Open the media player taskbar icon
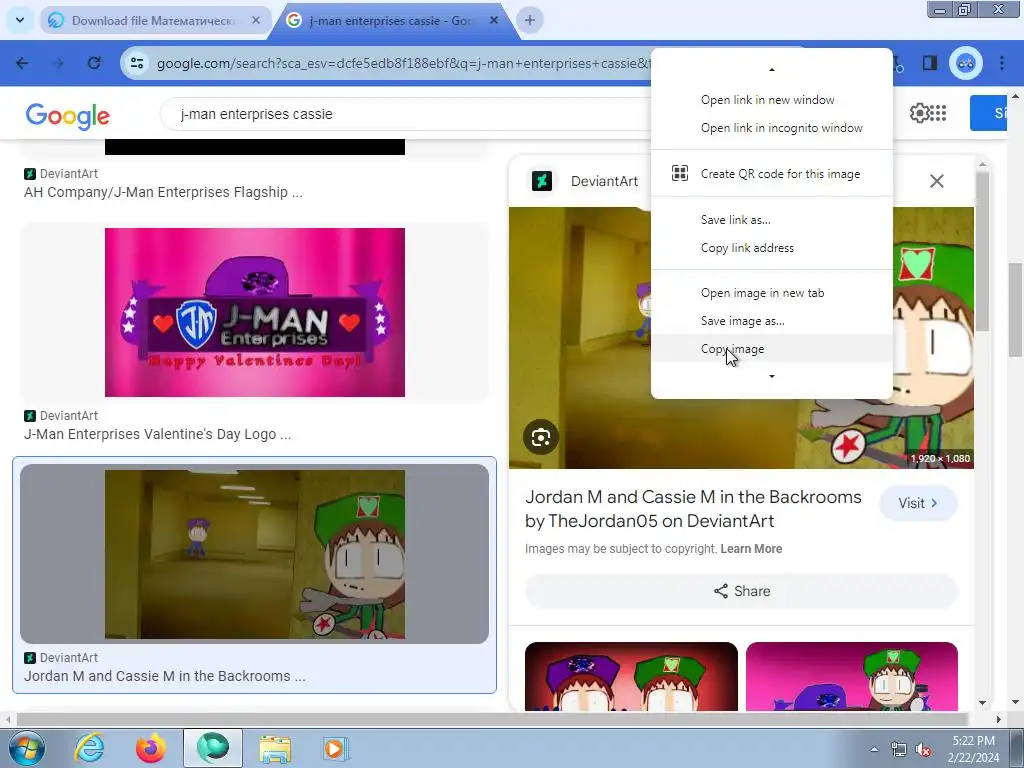The height and width of the screenshot is (768, 1024). tap(336, 748)
